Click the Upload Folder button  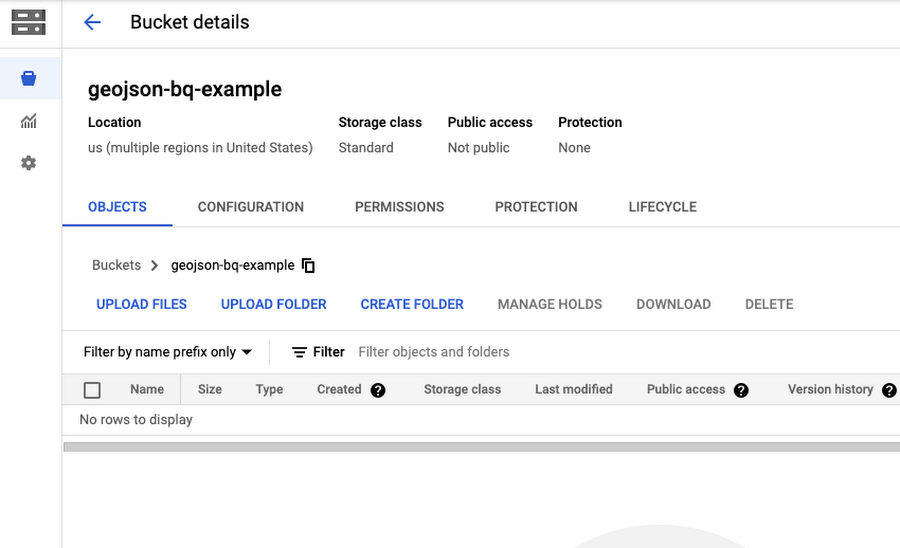274,304
